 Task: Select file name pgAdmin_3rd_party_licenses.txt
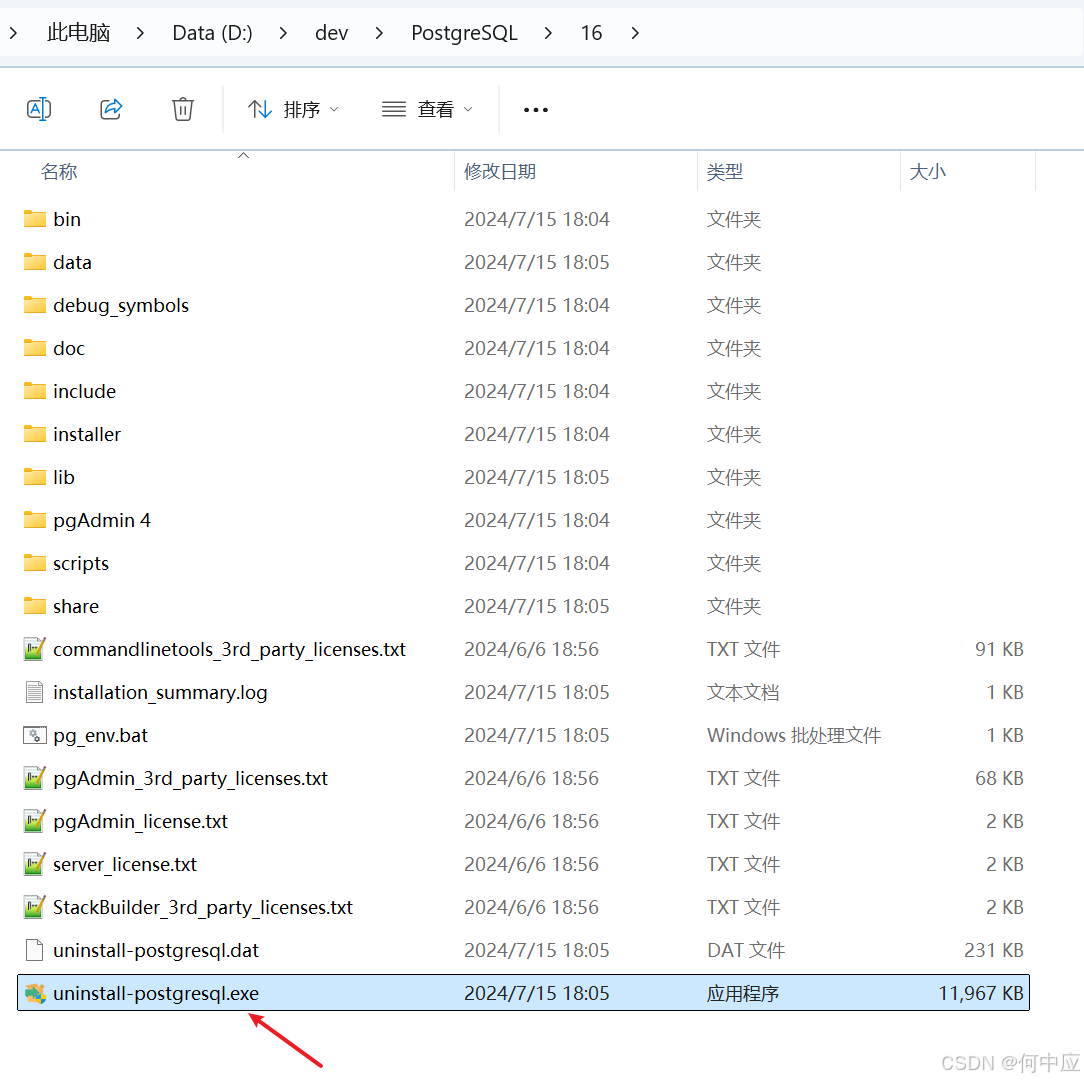click(x=190, y=779)
